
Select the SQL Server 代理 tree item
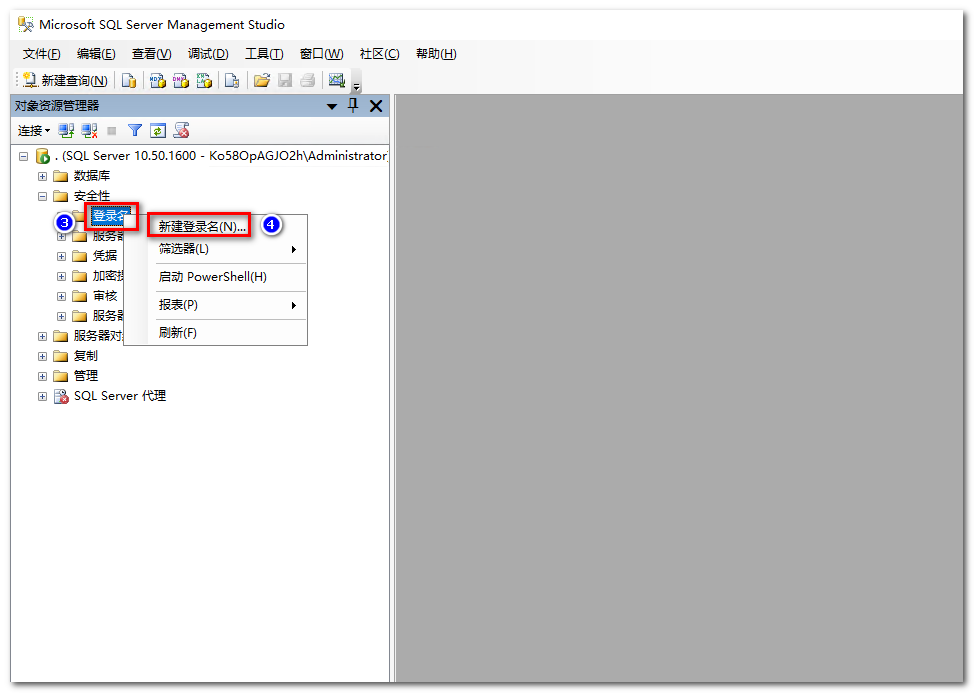119,396
